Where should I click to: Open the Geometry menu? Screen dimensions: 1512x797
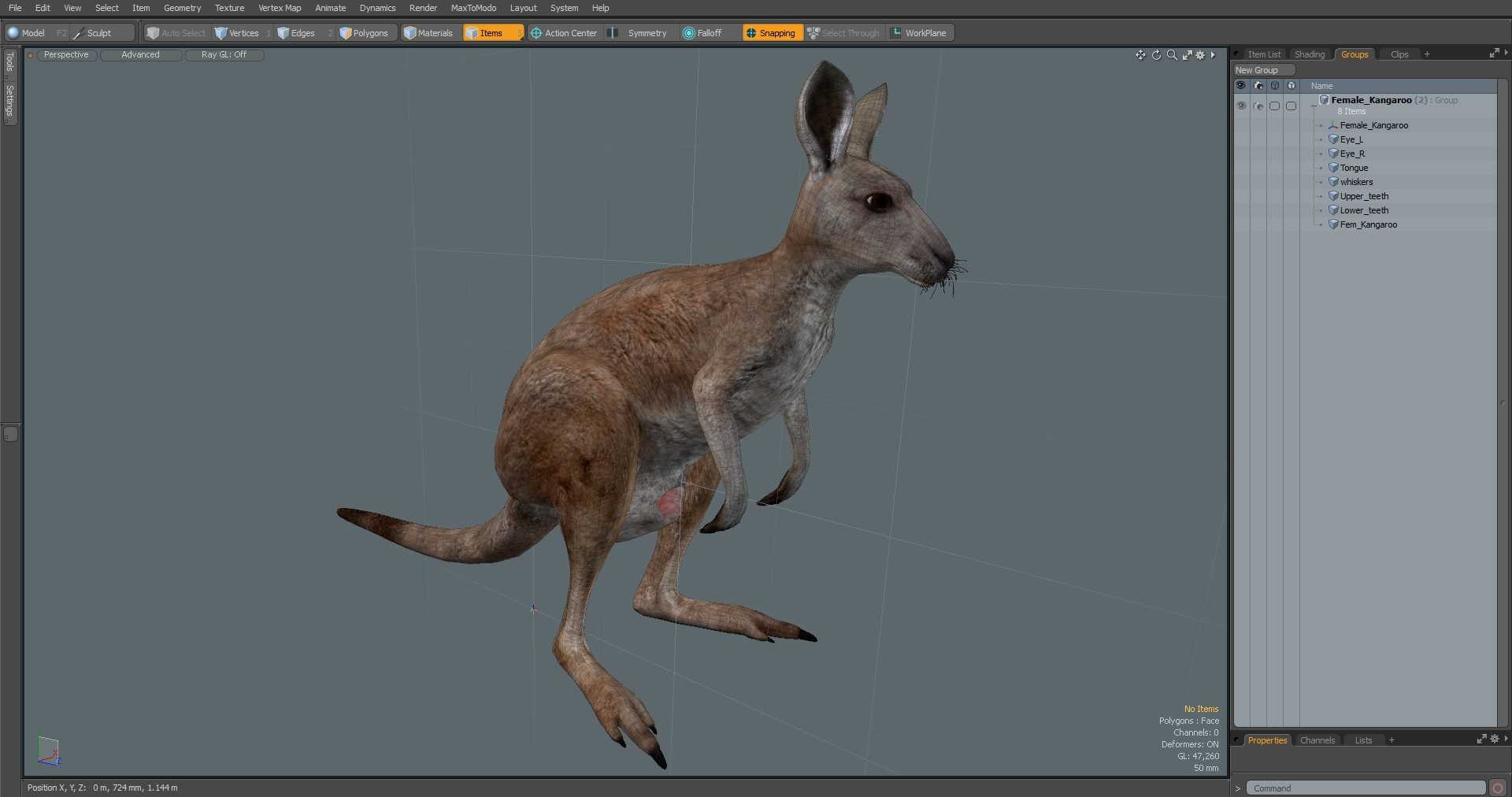pos(182,8)
